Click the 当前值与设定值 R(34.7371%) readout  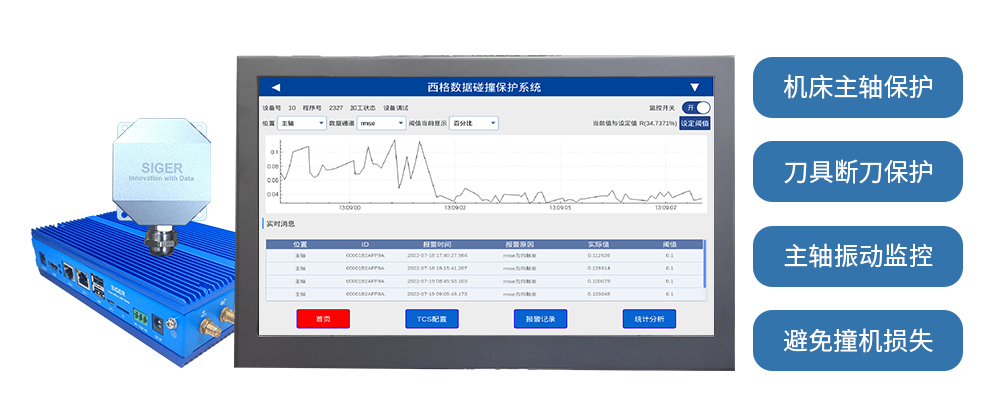pos(635,123)
